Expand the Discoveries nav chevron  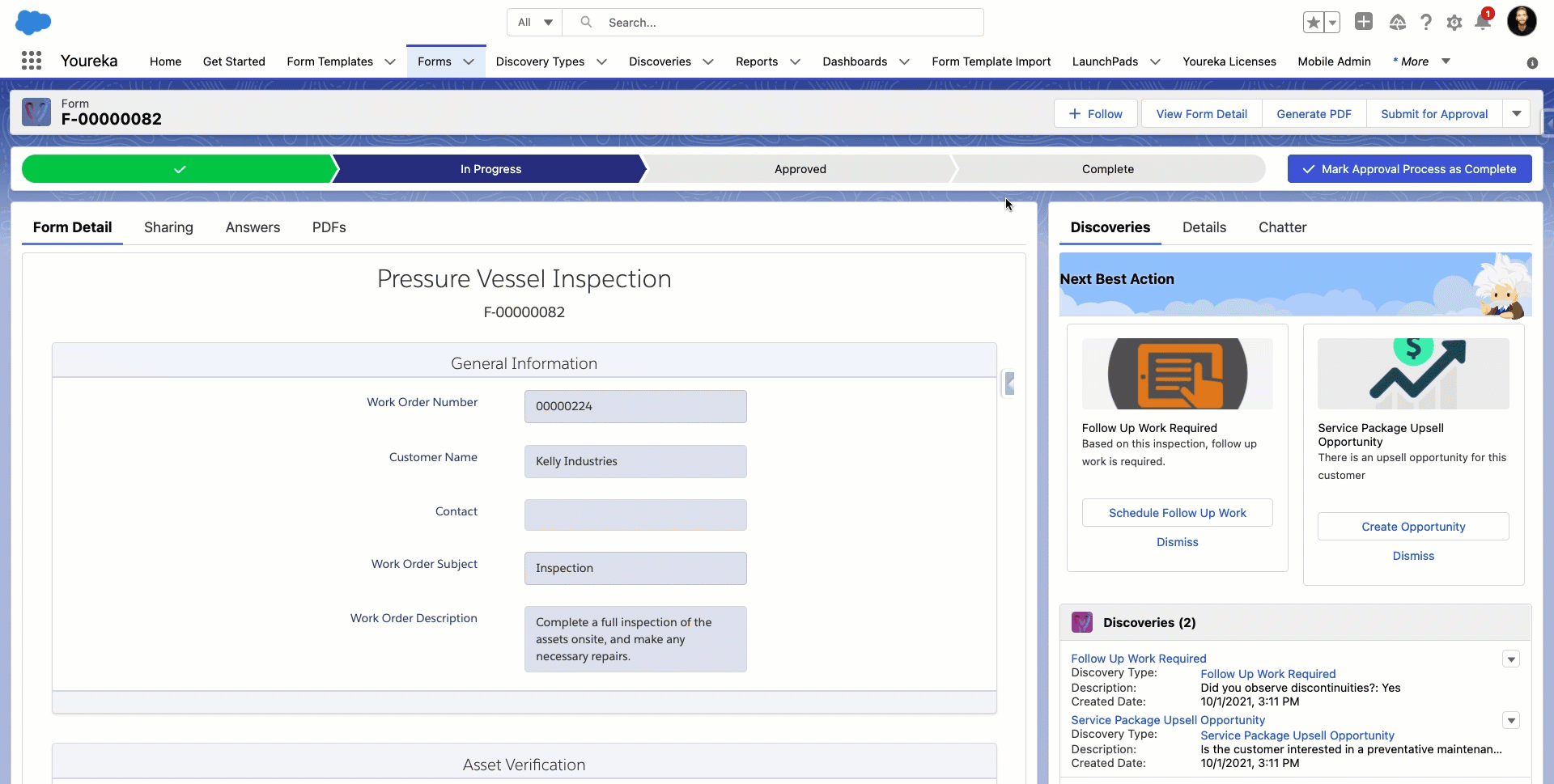tap(708, 61)
